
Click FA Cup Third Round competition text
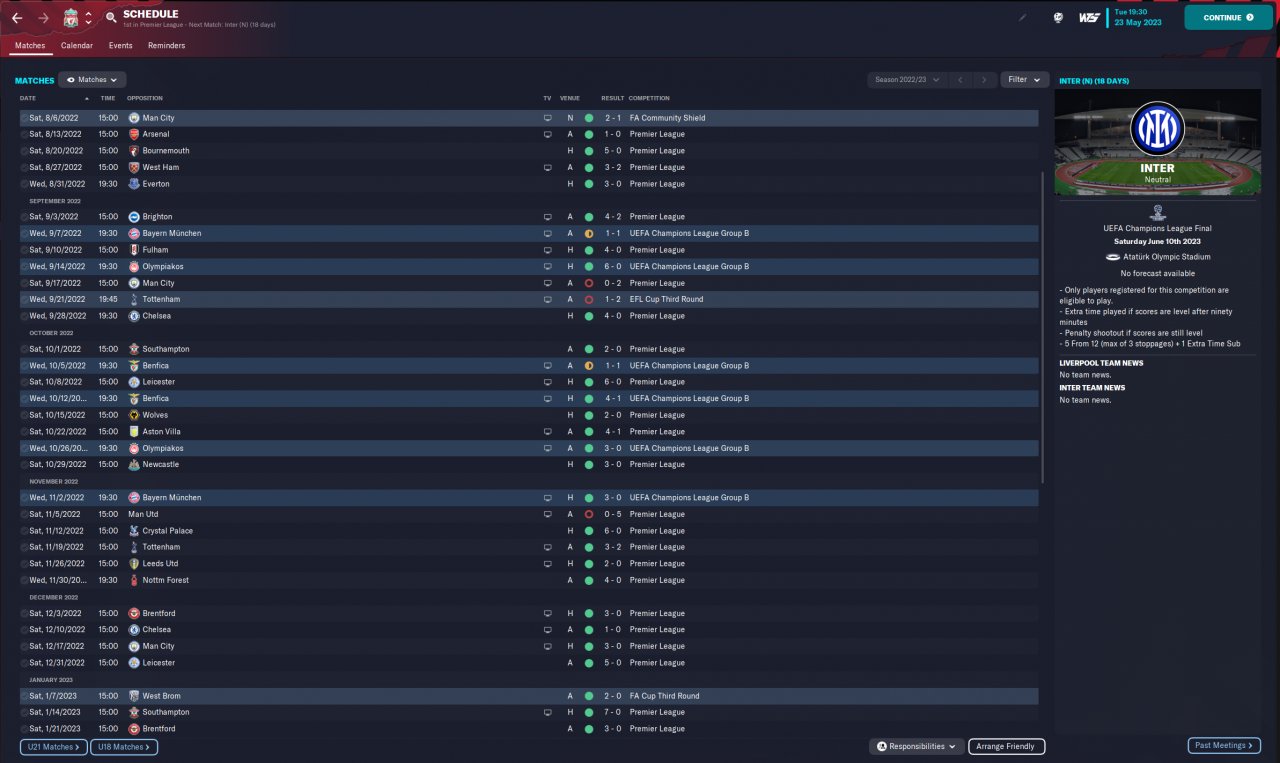[x=664, y=696]
